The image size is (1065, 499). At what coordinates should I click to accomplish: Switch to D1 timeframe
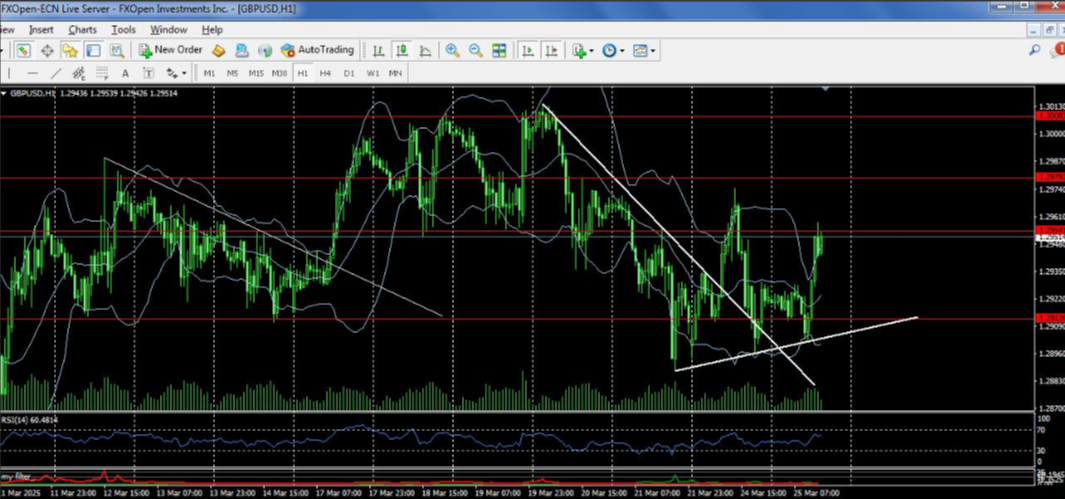(x=349, y=73)
